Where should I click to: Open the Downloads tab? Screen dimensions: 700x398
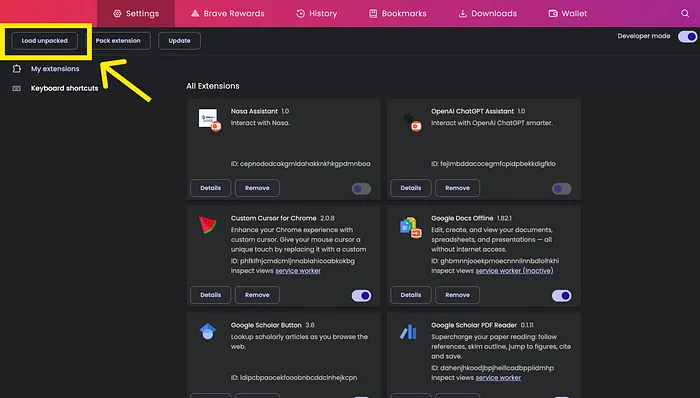tap(488, 13)
